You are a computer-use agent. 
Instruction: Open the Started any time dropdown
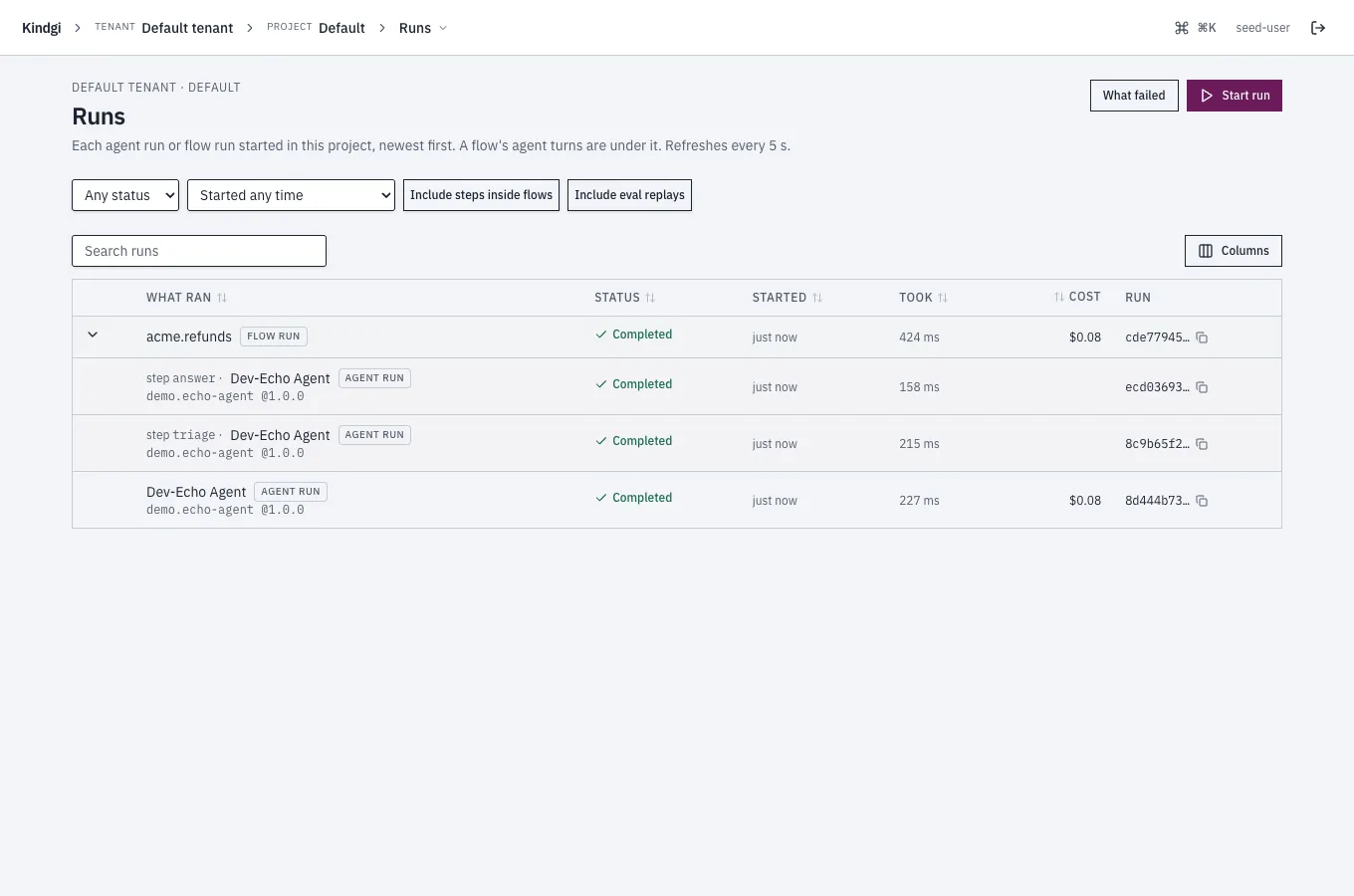pyautogui.click(x=291, y=195)
